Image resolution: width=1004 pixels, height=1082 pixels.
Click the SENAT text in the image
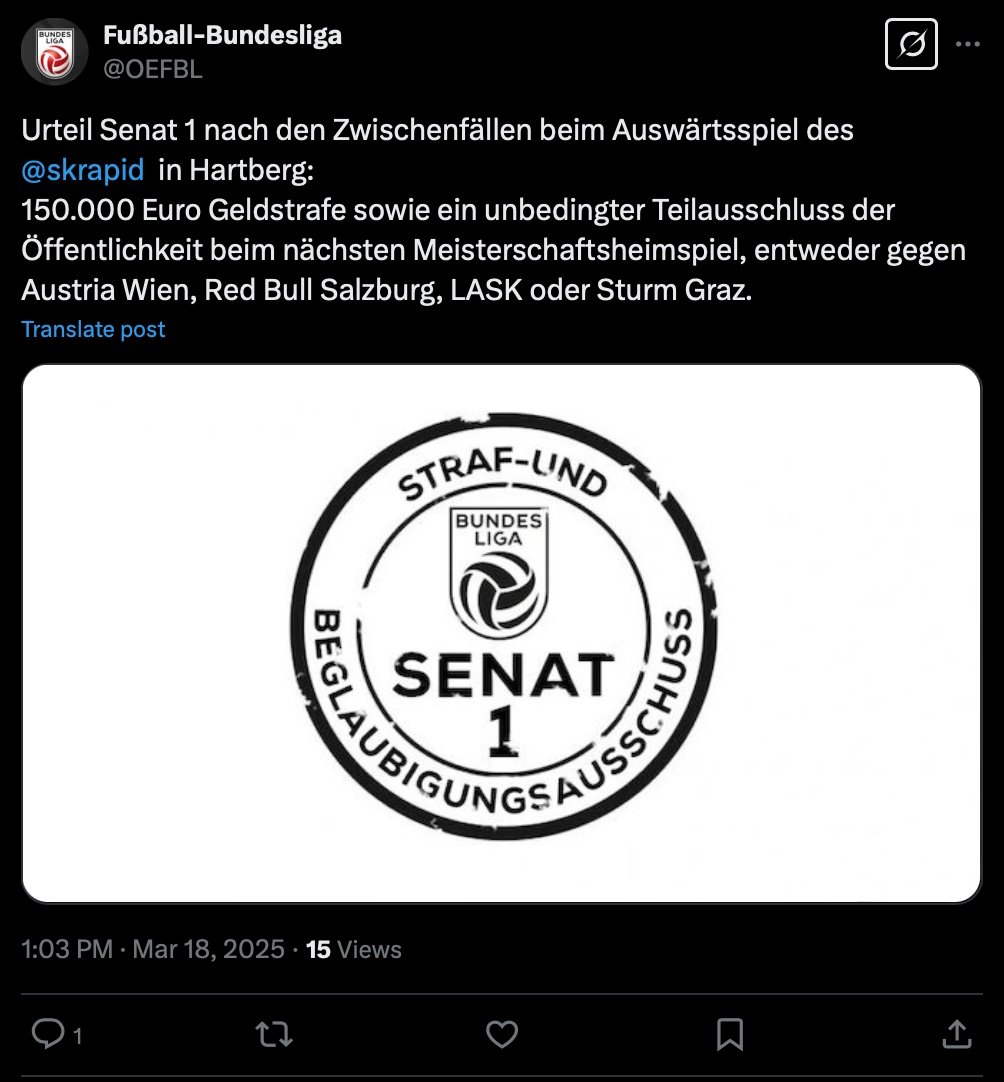(x=503, y=675)
